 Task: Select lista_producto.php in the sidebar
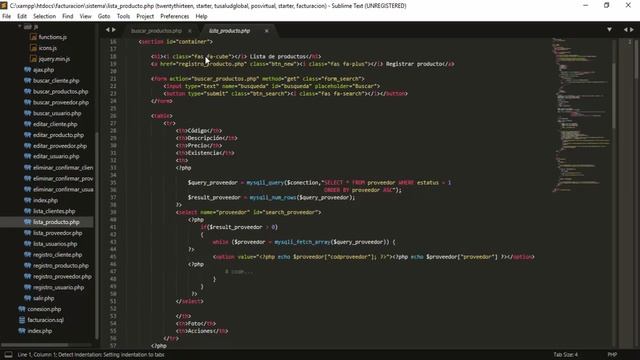[x=56, y=222]
